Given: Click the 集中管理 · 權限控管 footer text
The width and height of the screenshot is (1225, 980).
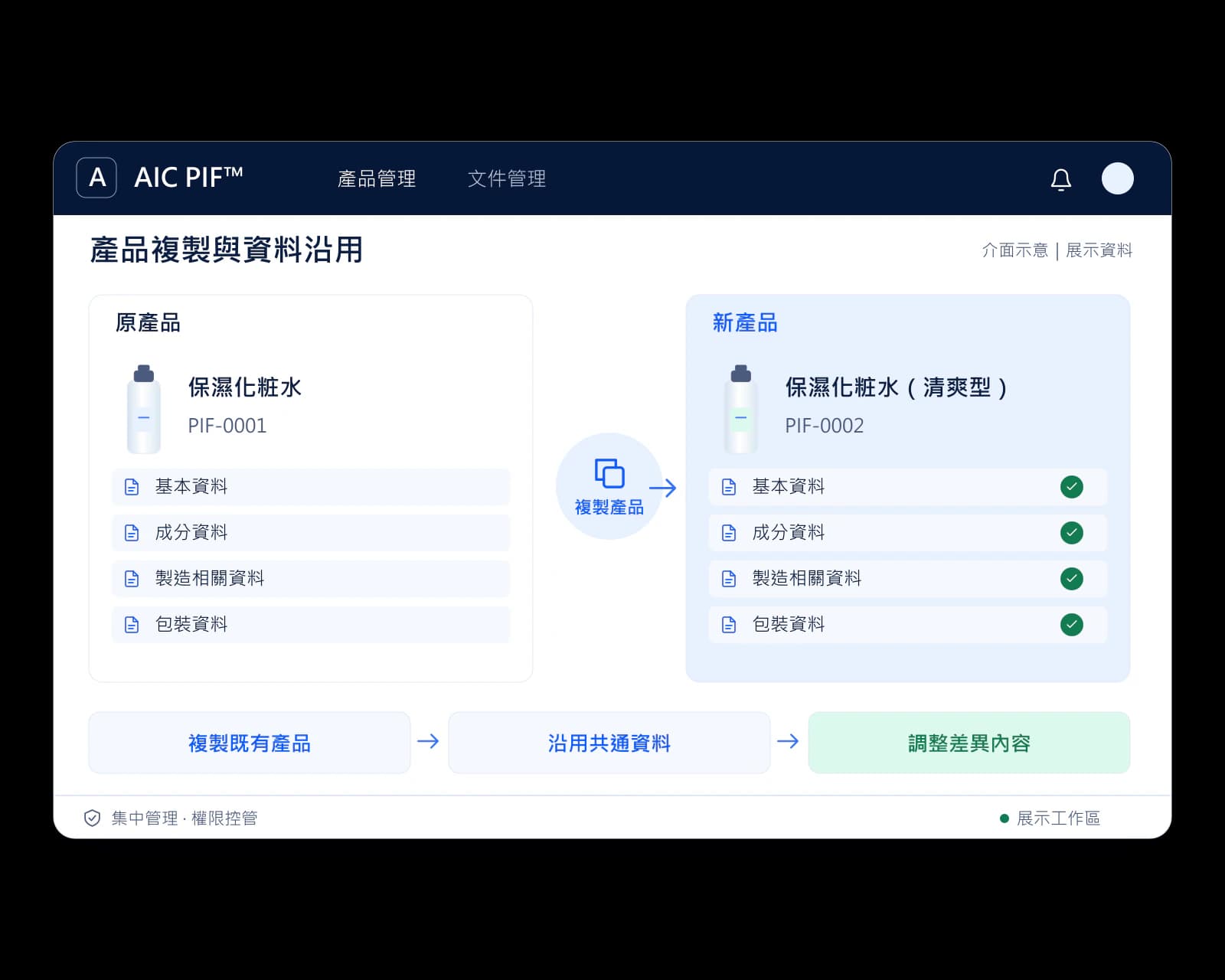Looking at the screenshot, I should (x=185, y=818).
